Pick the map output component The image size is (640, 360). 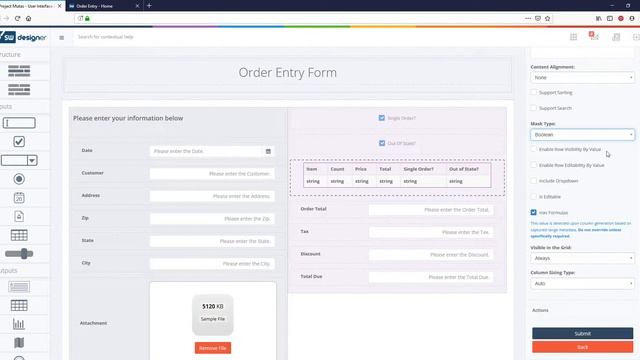coord(19,343)
